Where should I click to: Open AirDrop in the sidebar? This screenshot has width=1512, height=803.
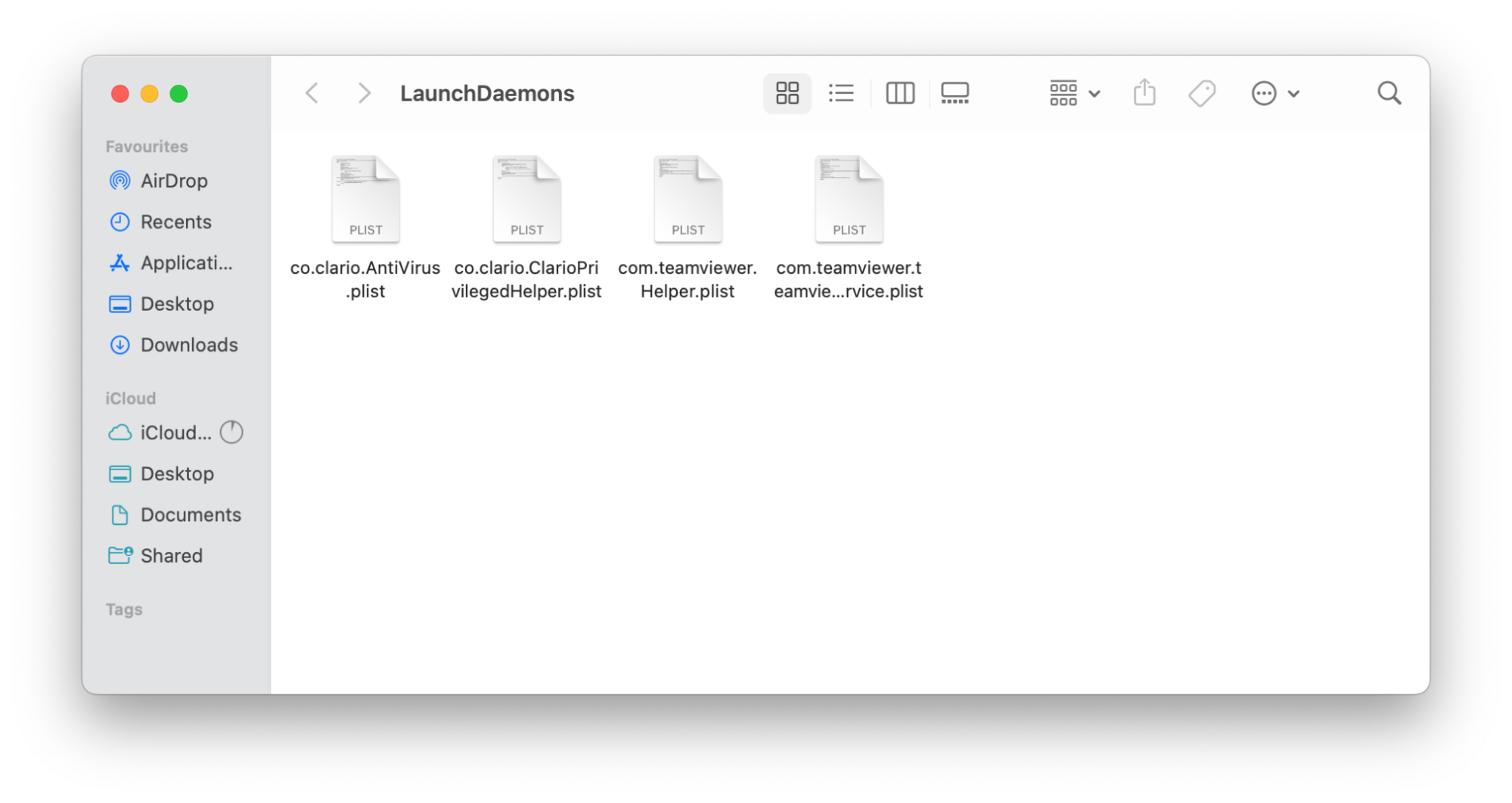click(175, 181)
